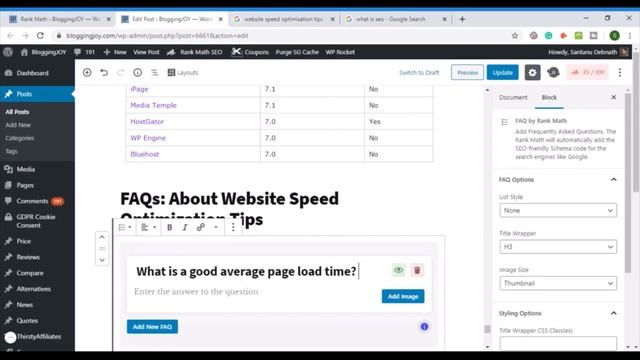Open GDPR Cookie Consent menu
The width and height of the screenshot is (640, 360).
(37, 221)
